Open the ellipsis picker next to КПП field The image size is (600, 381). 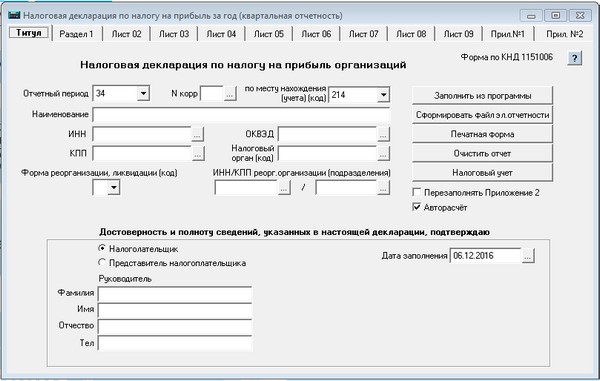pyautogui.click(x=197, y=154)
